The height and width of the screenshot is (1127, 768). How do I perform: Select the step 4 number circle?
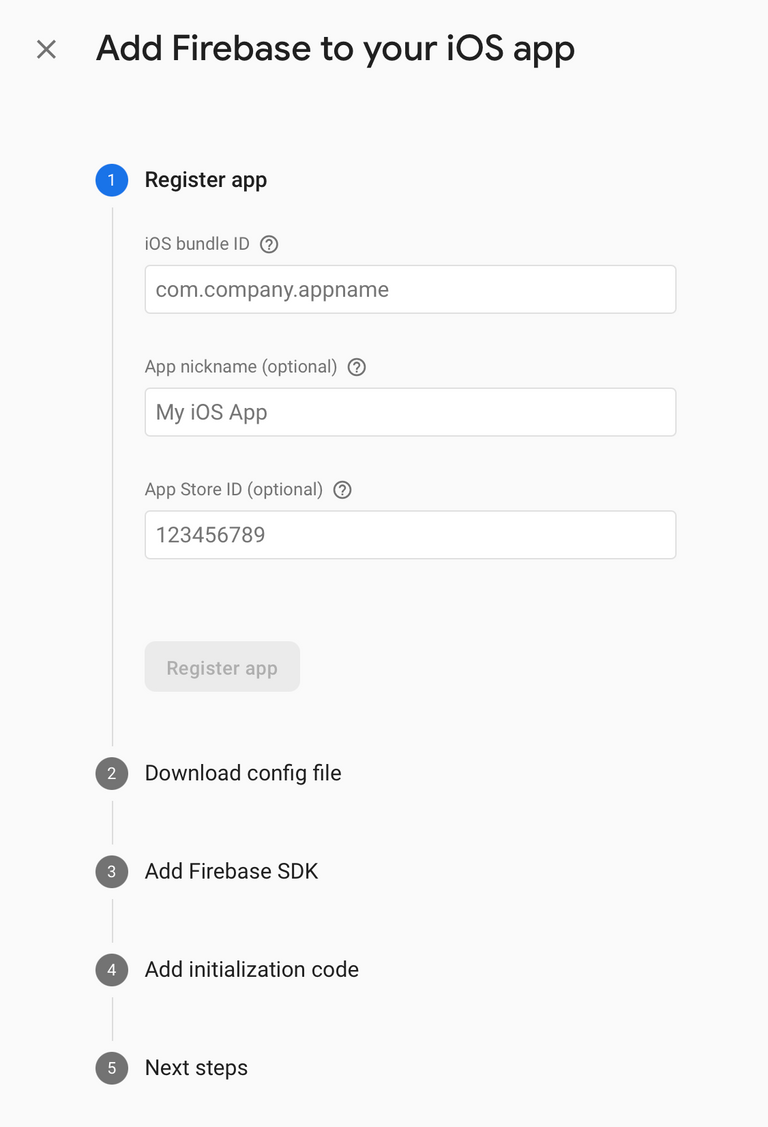[x=111, y=970]
